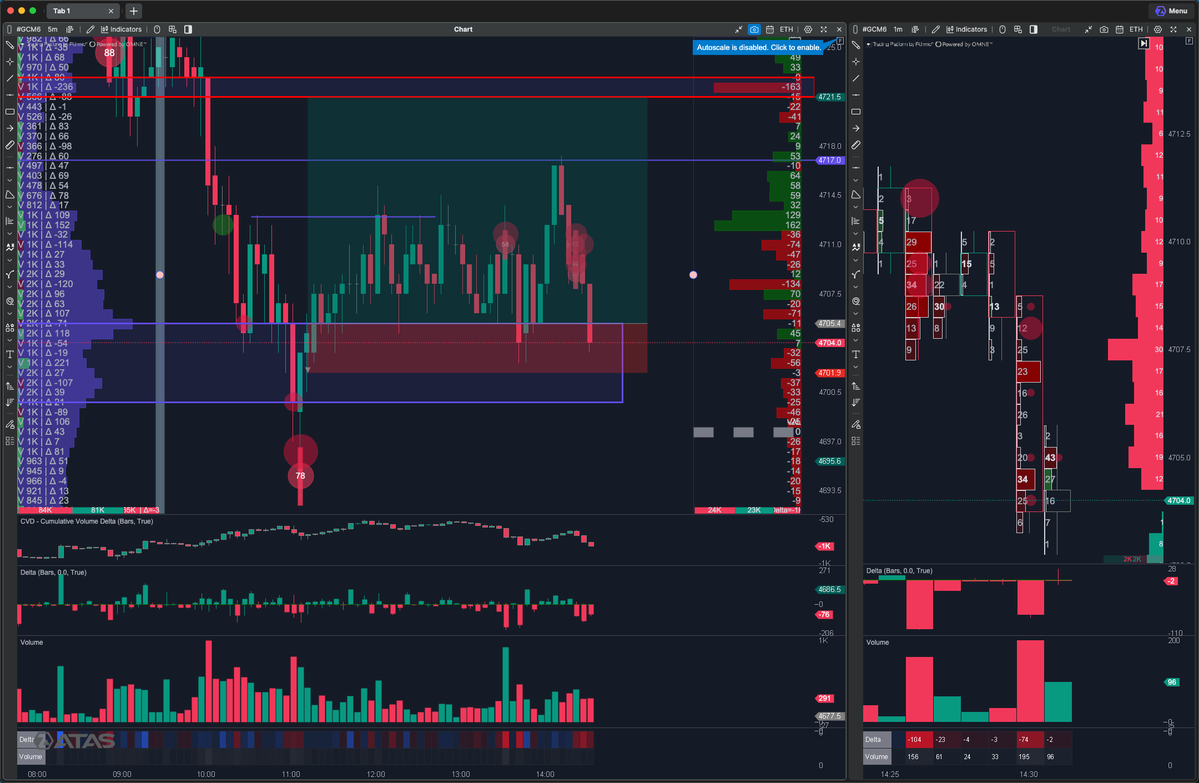
Task: Open the calendar icon in right chart header
Action: (1119, 29)
